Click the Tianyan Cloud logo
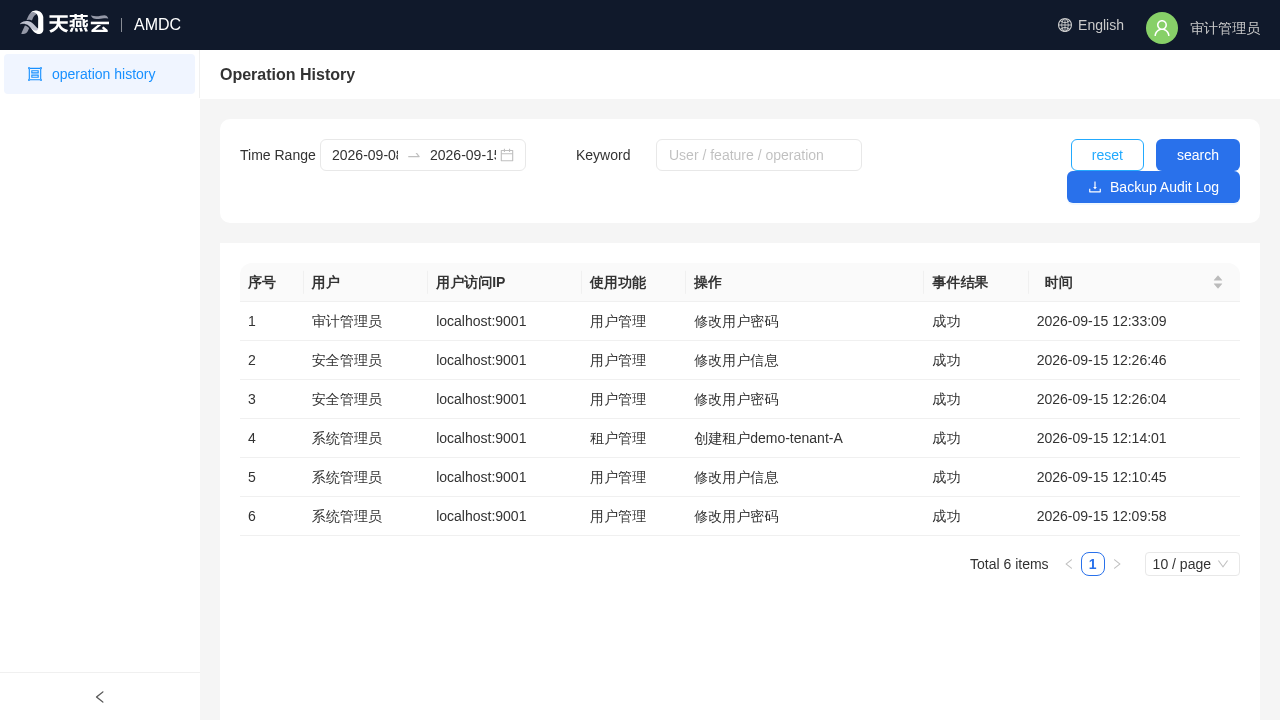 [x=64, y=23]
